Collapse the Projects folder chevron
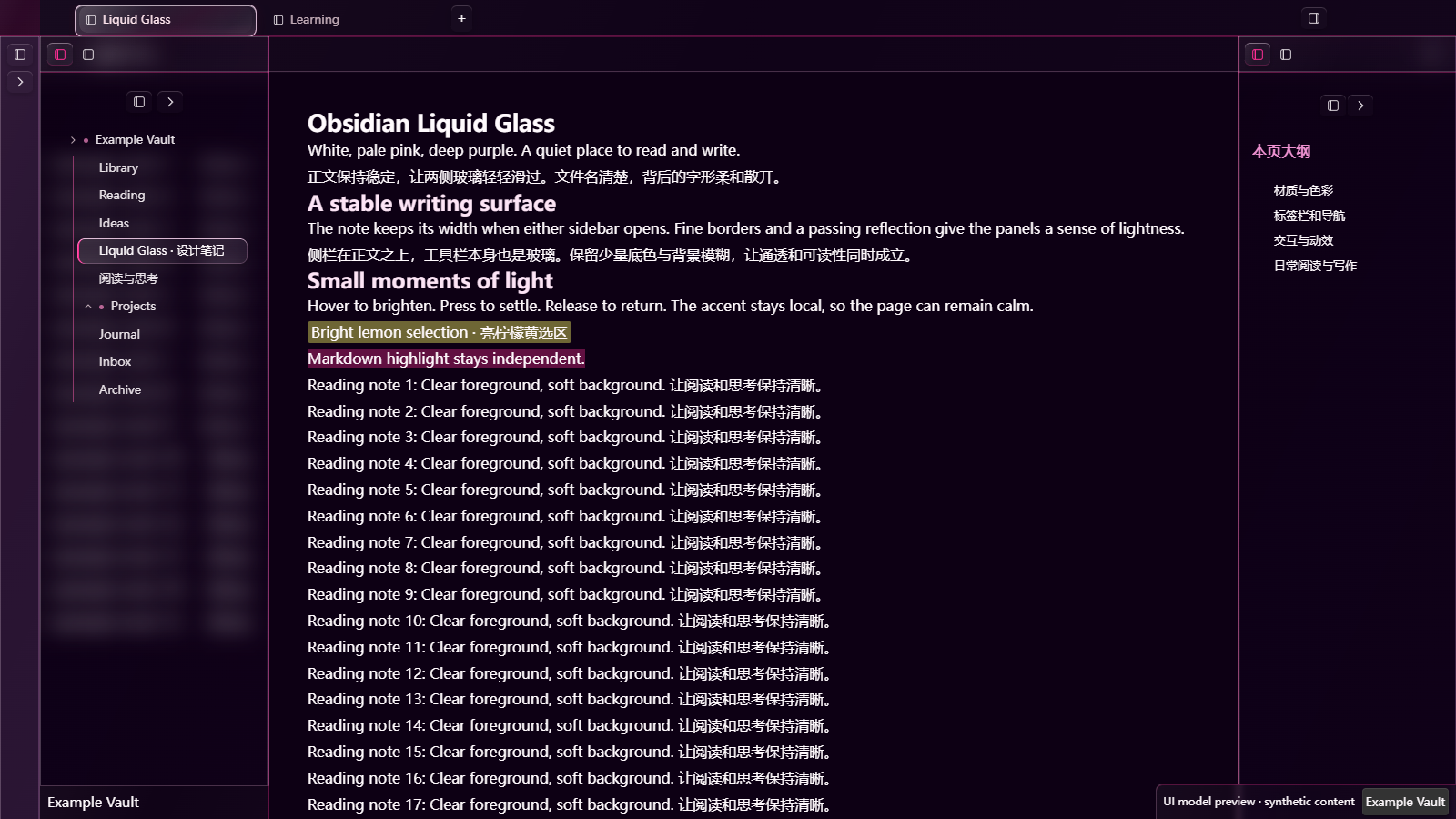This screenshot has width=1456, height=819. click(x=88, y=307)
